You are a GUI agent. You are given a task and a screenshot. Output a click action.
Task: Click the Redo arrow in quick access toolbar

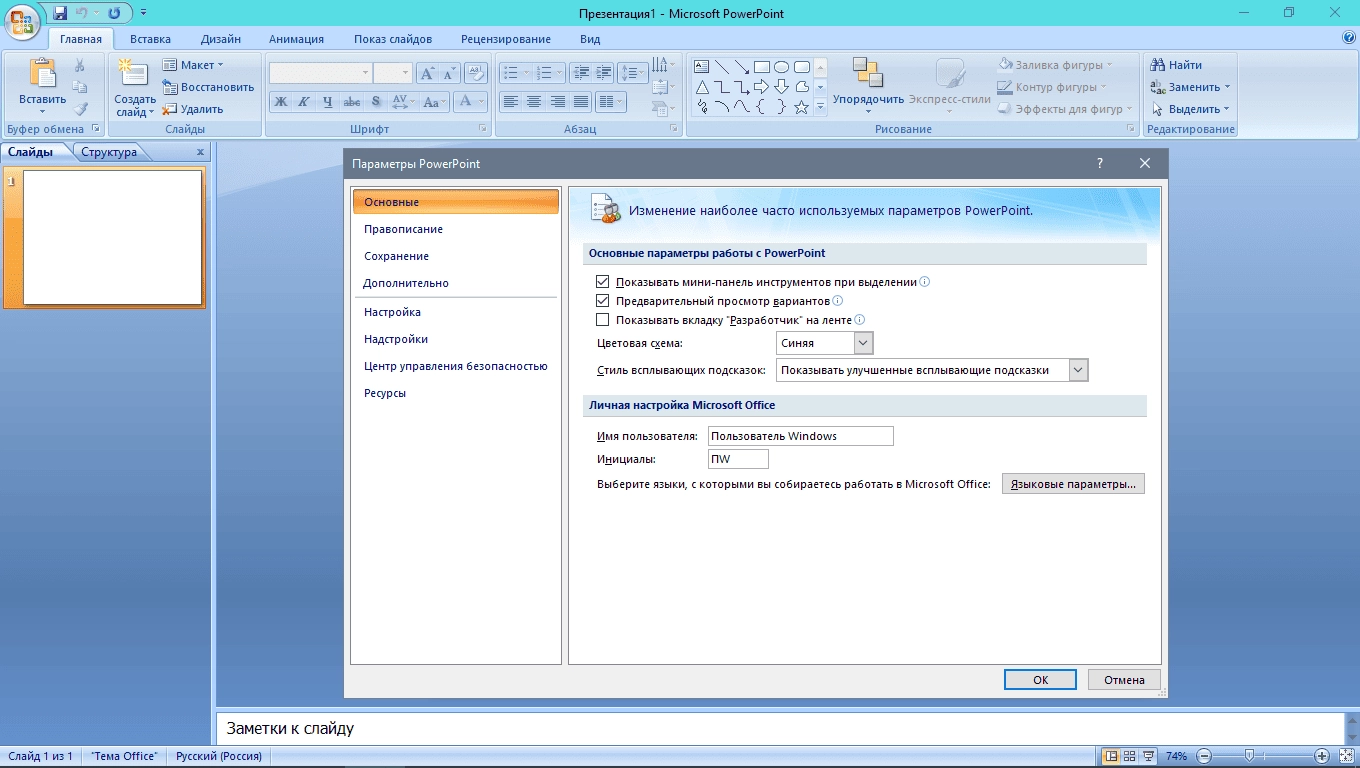click(x=113, y=13)
